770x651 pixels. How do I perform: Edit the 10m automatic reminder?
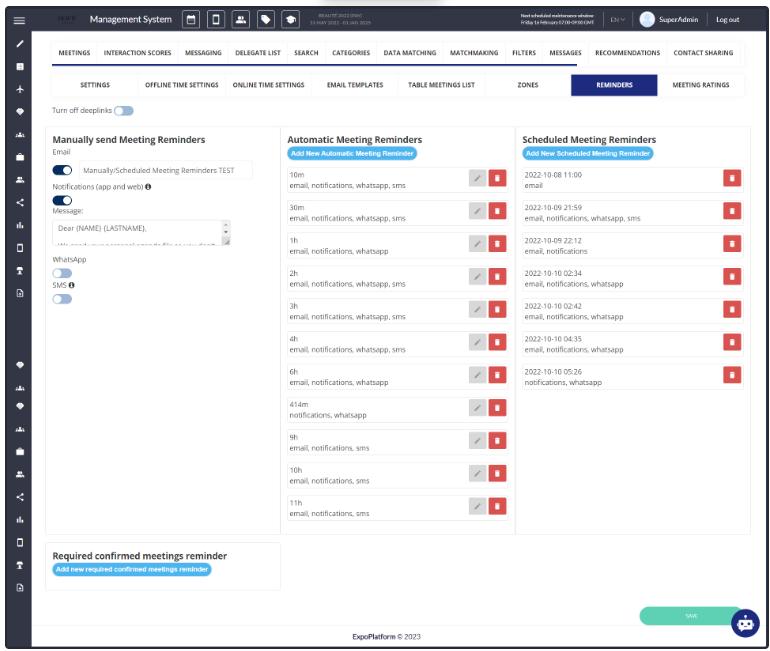pos(478,179)
